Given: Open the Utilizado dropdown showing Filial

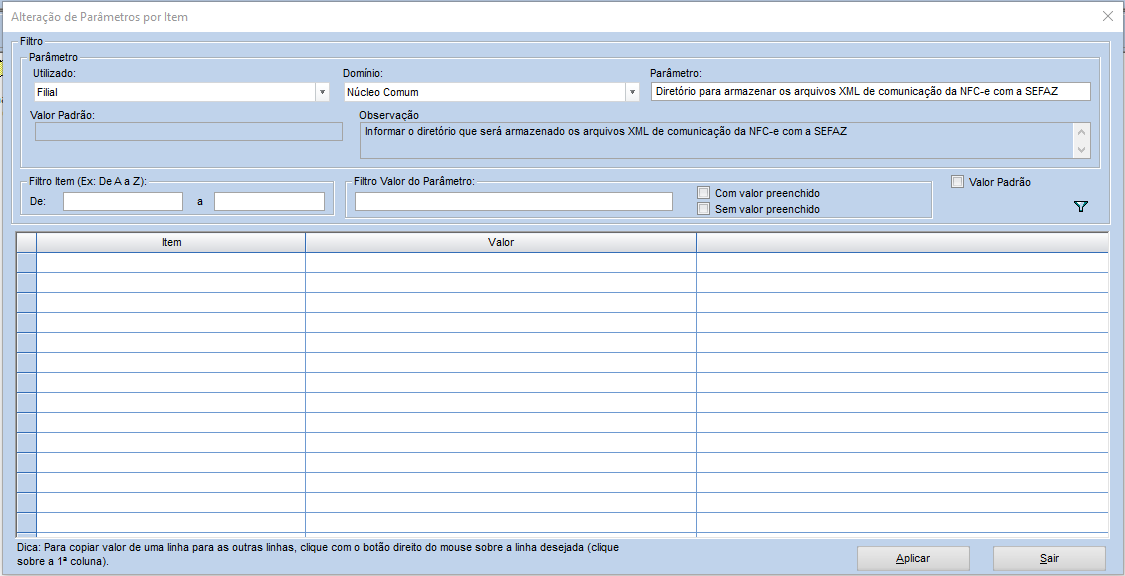Looking at the screenshot, I should coord(322,92).
